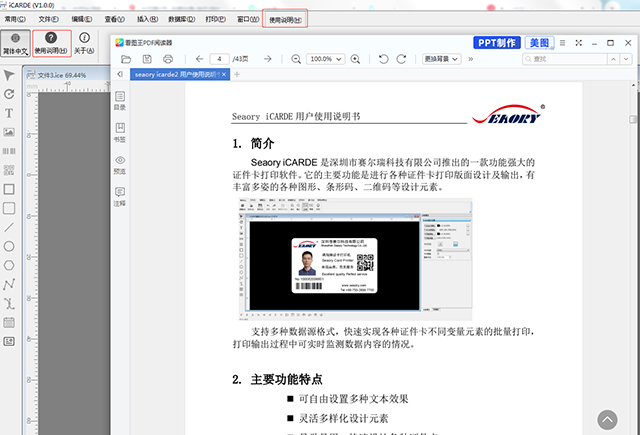The image size is (640, 435).
Task: Click the 美图 button
Action: (x=539, y=43)
